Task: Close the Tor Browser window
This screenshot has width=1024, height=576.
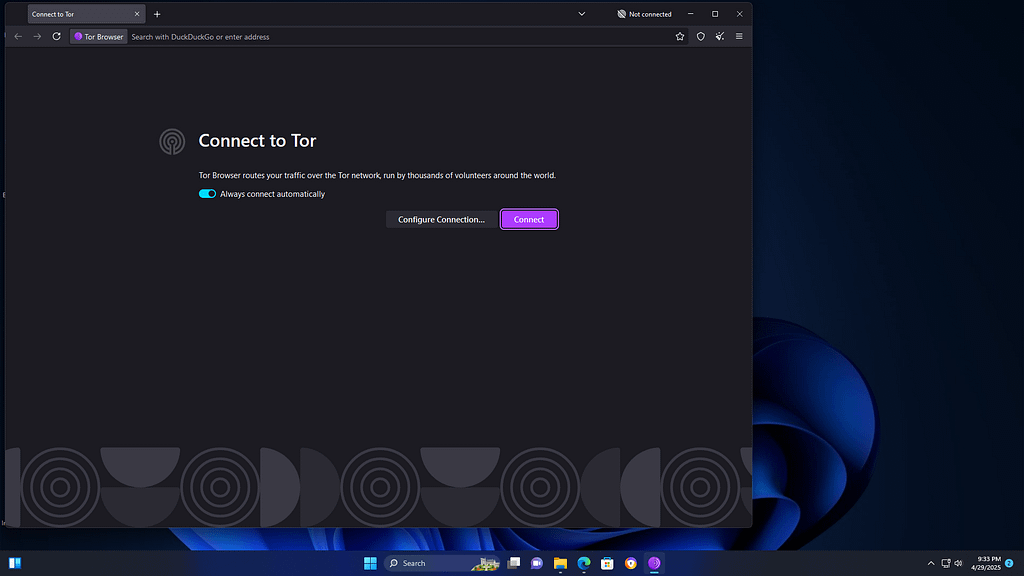Action: pyautogui.click(x=739, y=14)
